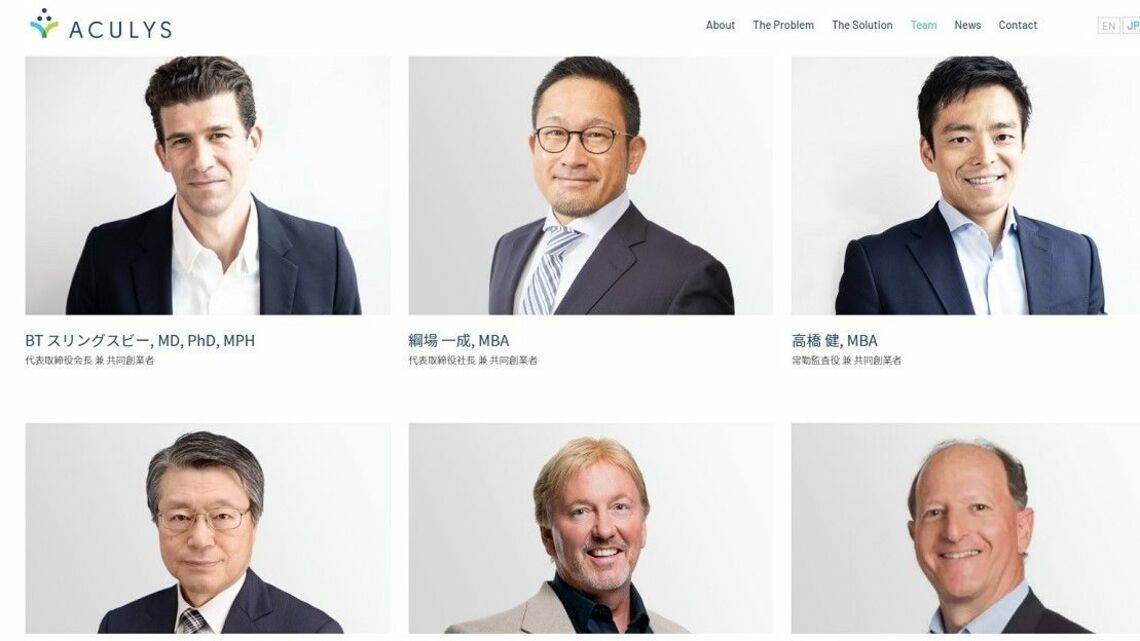
Task: Open 高橋 健 portrait photo
Action: [x=966, y=185]
